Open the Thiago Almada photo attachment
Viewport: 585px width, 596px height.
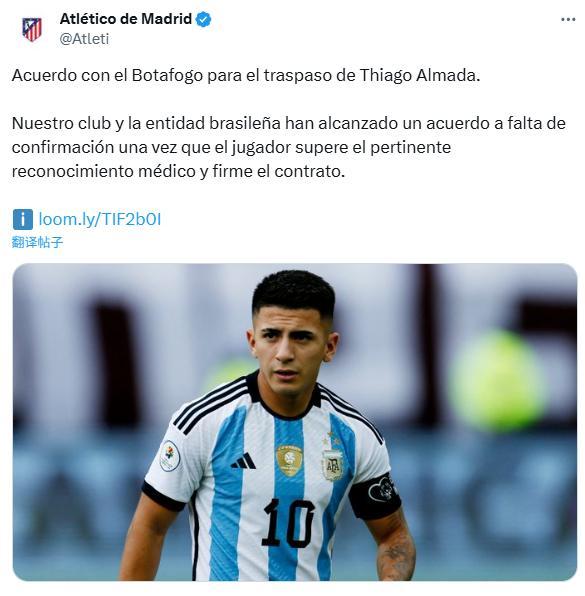click(295, 422)
